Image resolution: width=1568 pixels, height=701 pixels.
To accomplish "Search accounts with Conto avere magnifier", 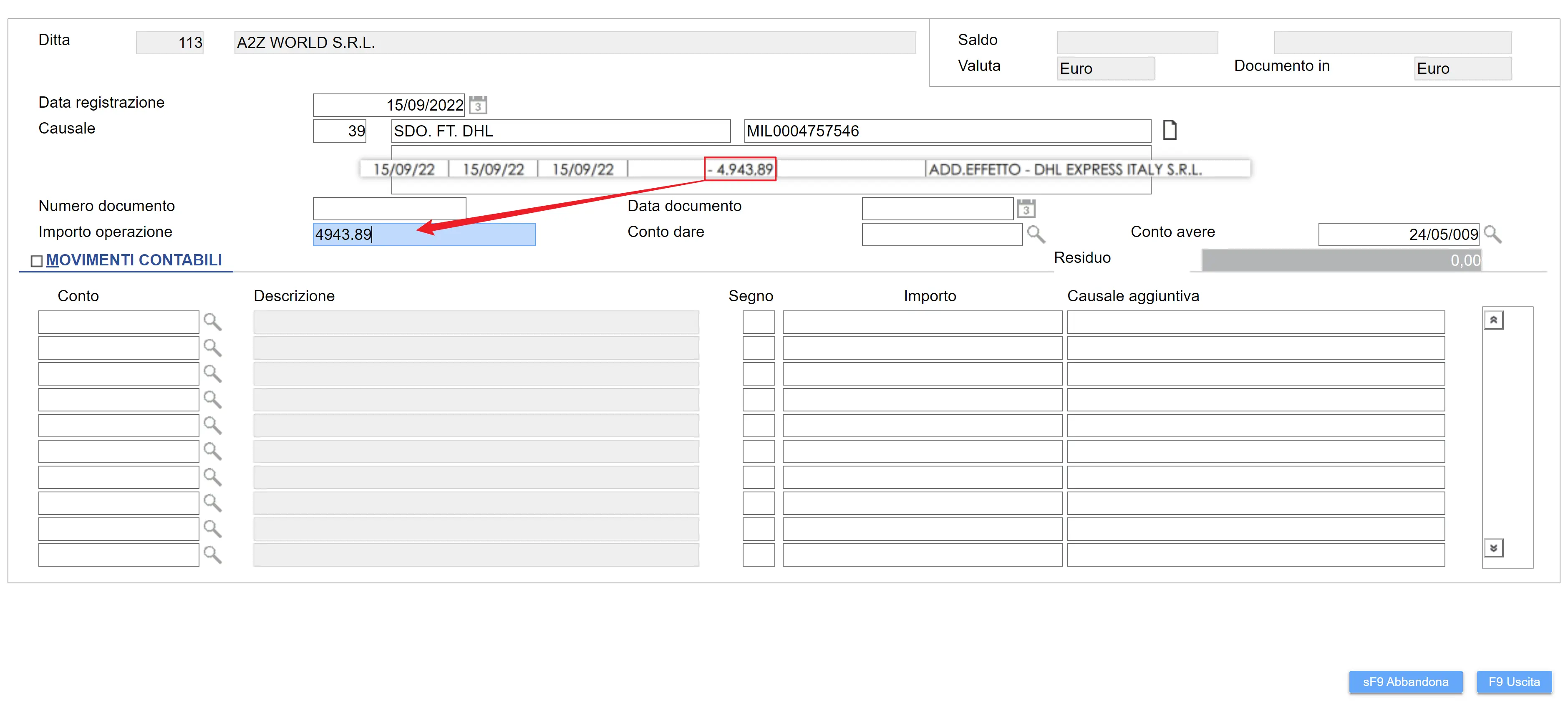I will 1492,234.
